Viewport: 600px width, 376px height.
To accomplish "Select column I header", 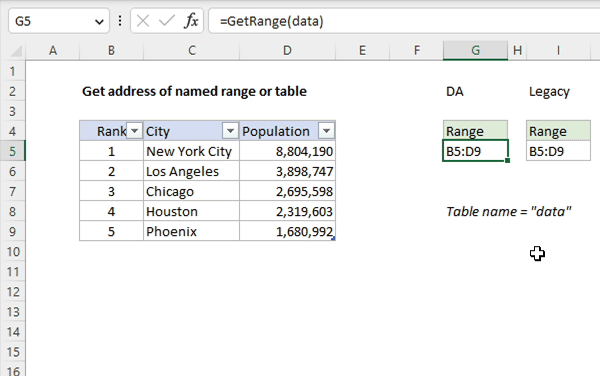I will point(558,50).
